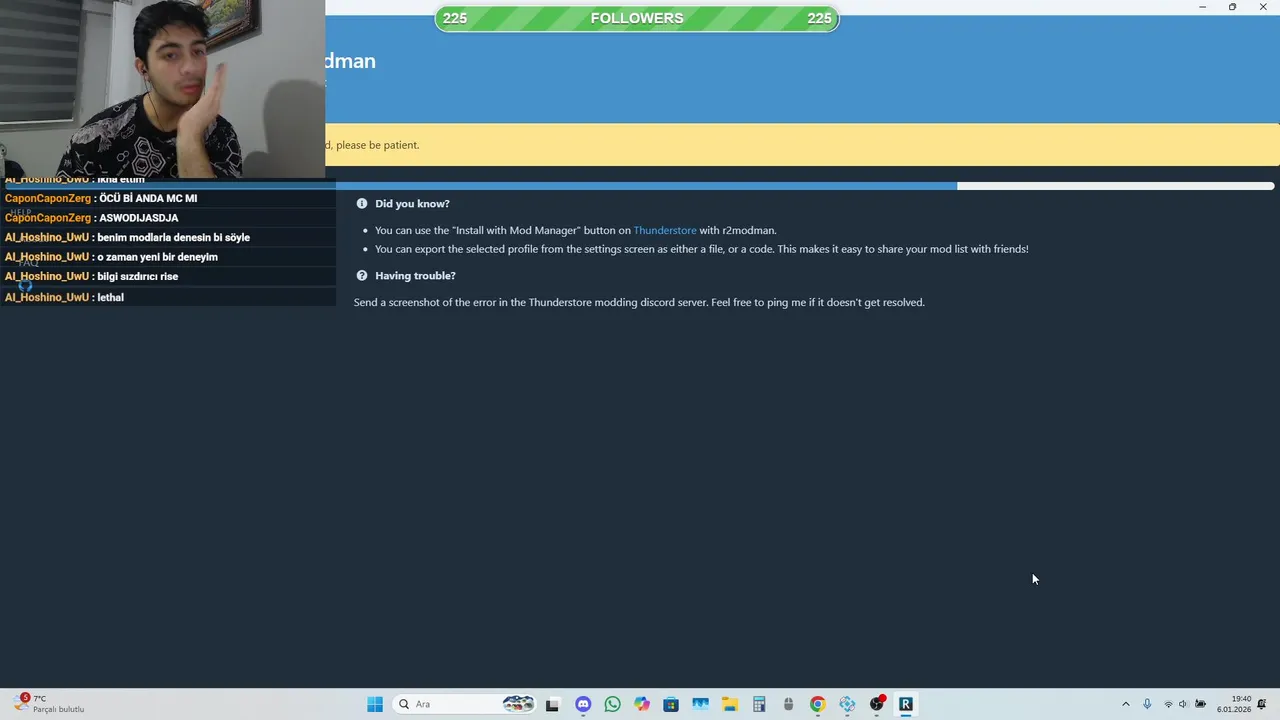This screenshot has width=1280, height=720.
Task: Click the taskbar search box Ara
Action: [464, 704]
